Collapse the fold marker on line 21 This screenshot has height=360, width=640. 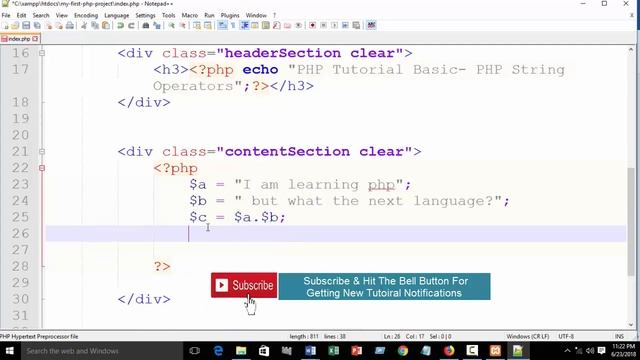coord(42,151)
